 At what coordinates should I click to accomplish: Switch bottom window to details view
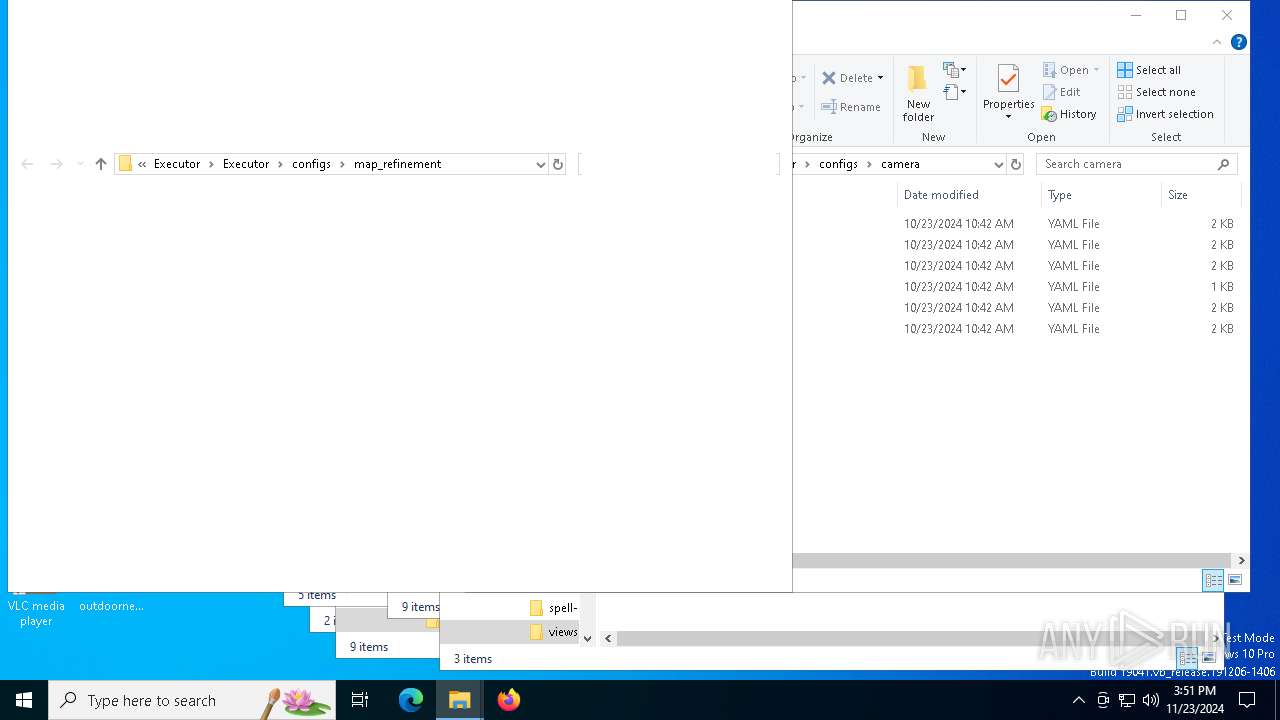tap(1187, 658)
